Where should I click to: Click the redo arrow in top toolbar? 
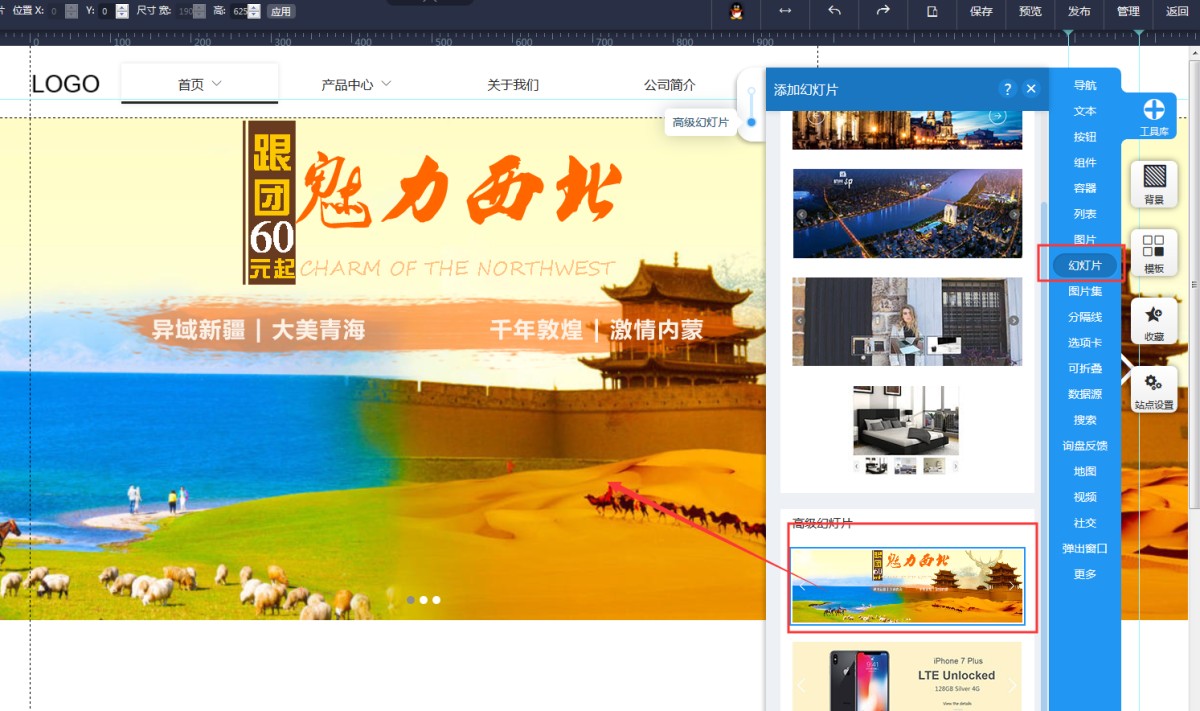coord(882,11)
